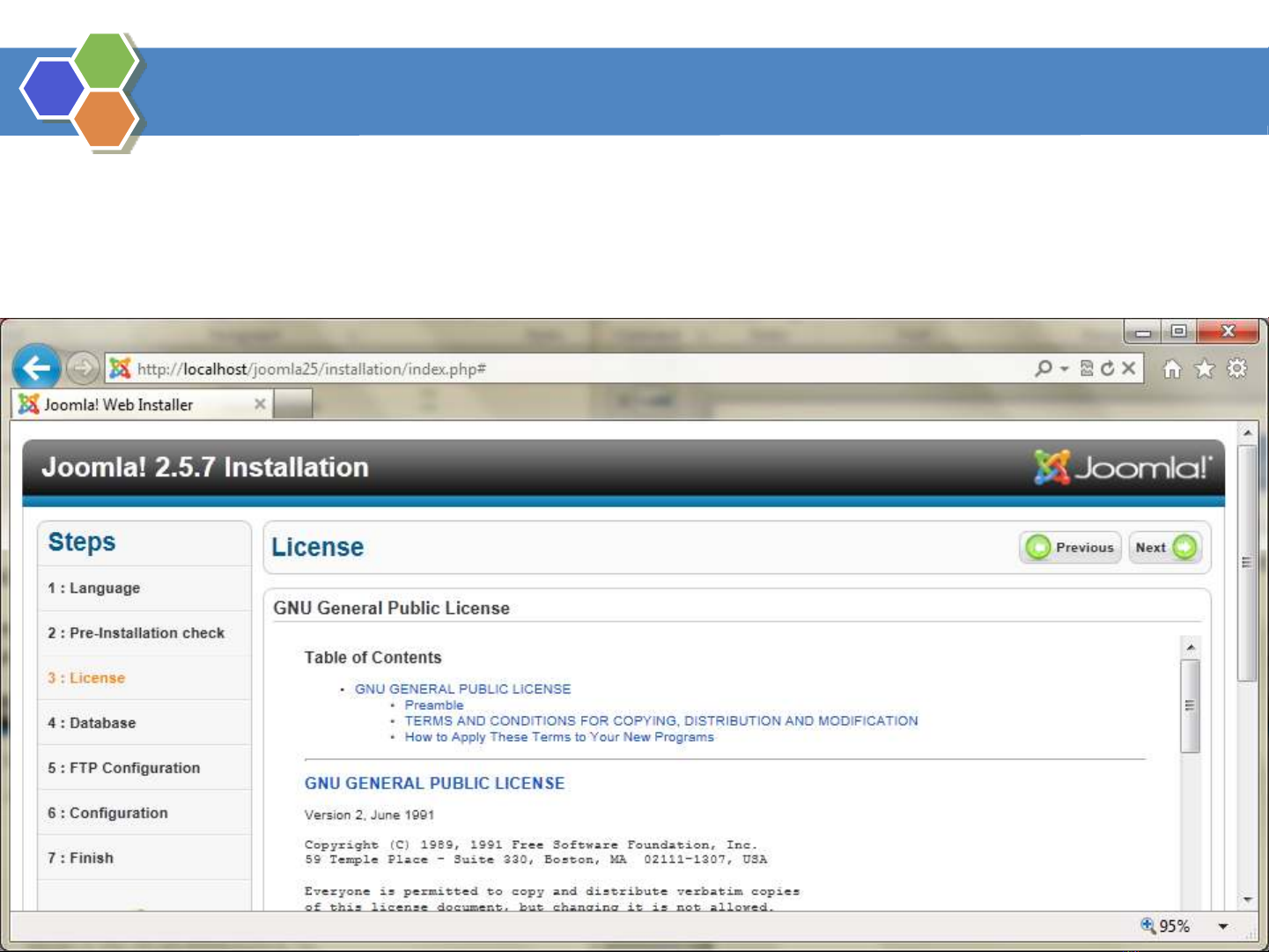
Task: Click the green Next arrow icon
Action: (x=1185, y=547)
